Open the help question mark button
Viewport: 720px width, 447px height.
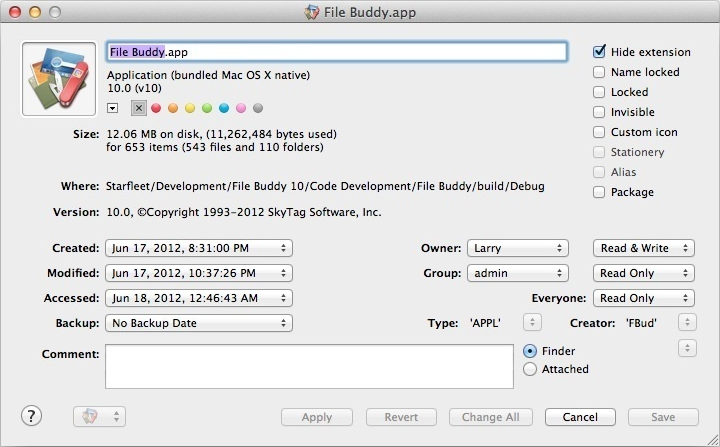pyautogui.click(x=31, y=416)
